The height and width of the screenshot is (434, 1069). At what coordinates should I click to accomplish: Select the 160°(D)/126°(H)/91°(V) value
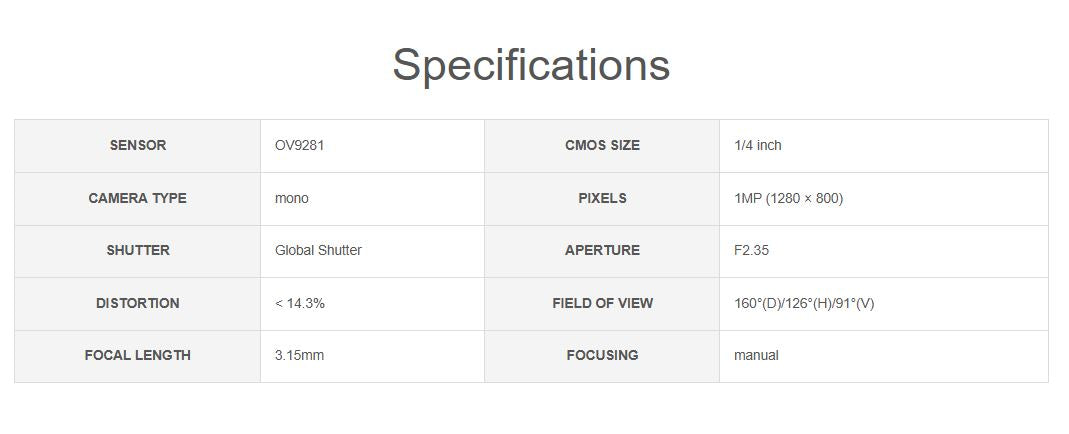804,303
